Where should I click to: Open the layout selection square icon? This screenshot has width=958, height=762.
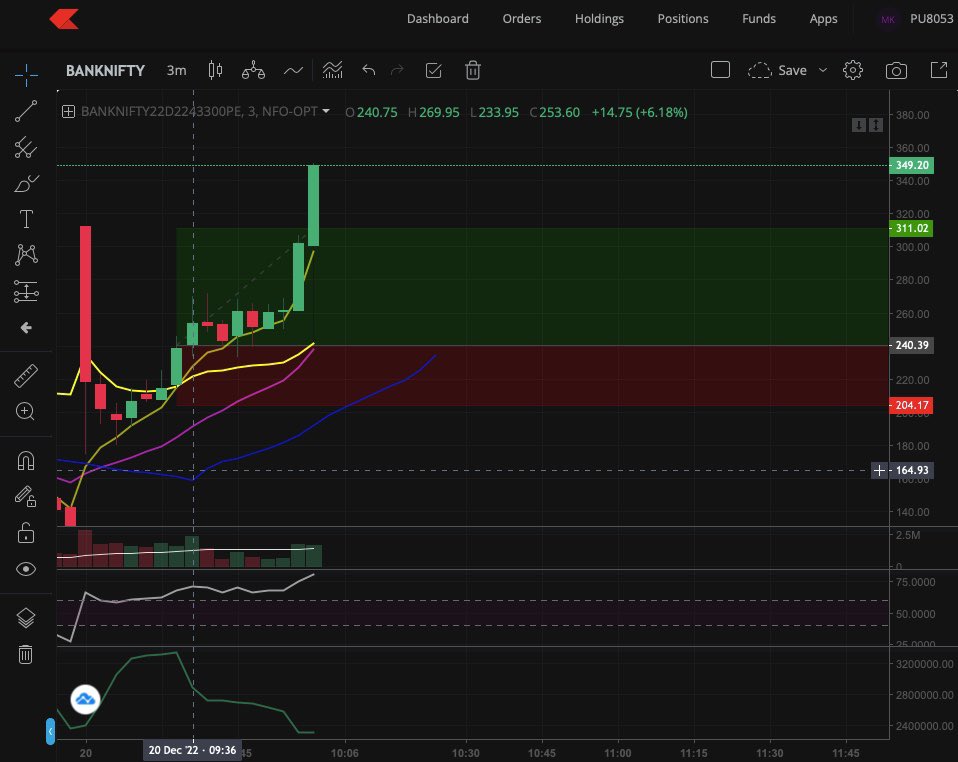tap(720, 70)
